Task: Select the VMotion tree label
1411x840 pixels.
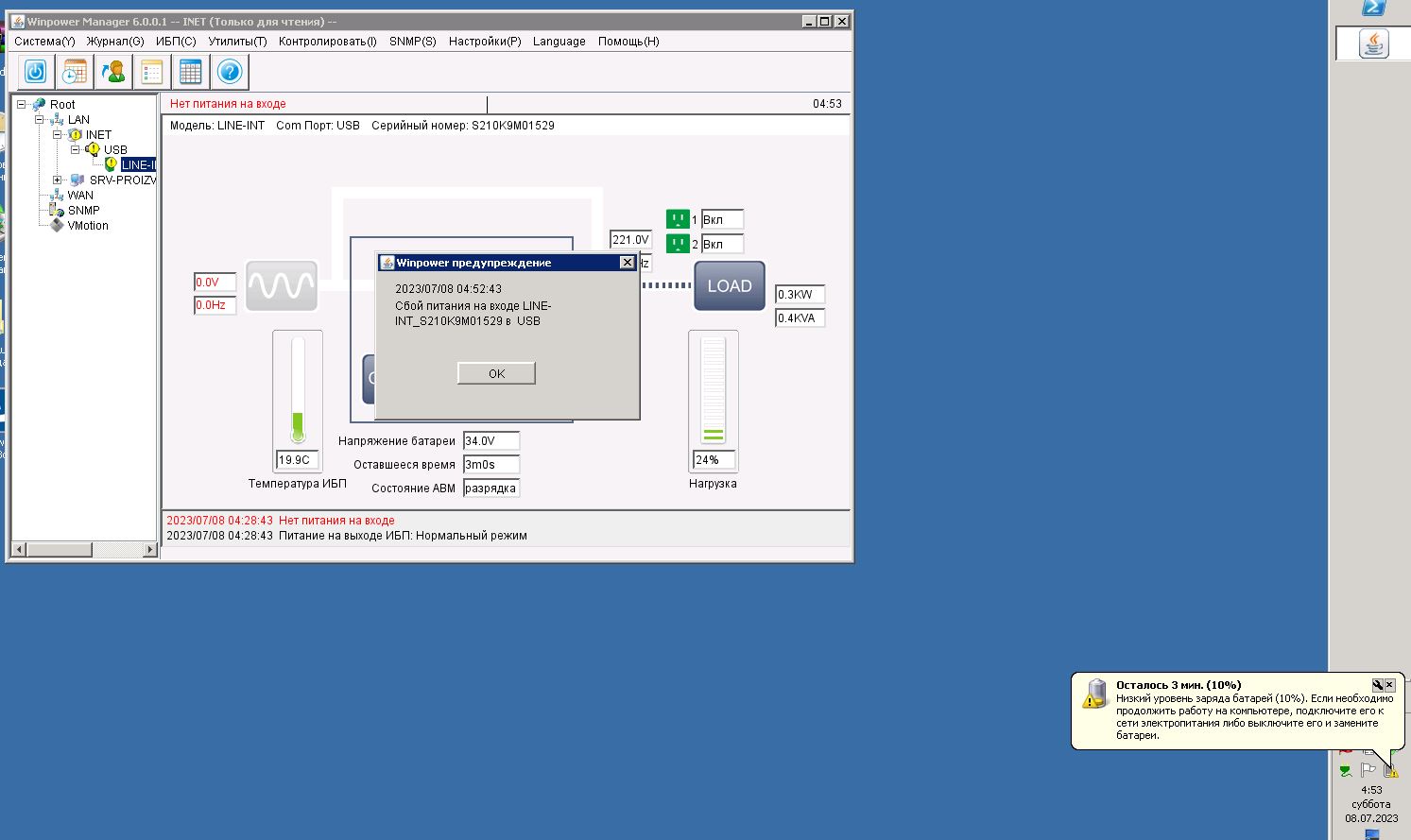Action: point(88,225)
